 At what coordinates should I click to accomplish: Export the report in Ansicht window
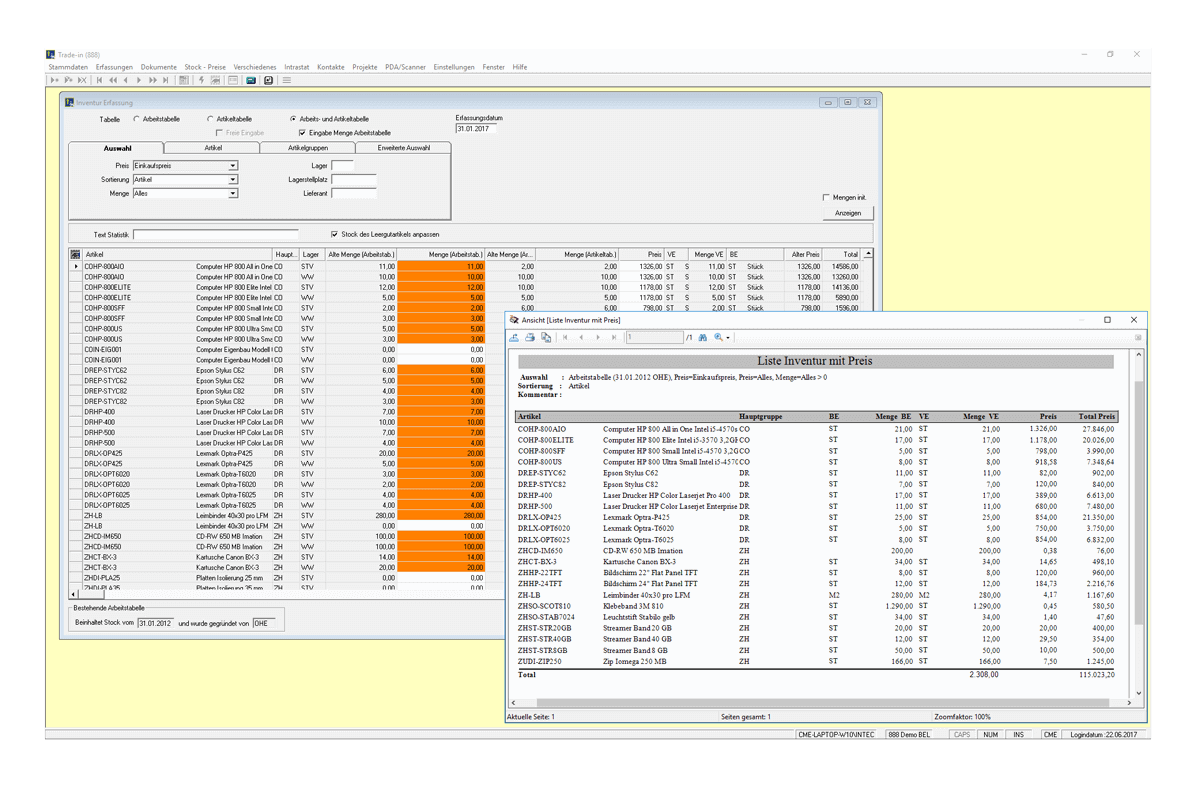click(x=514, y=338)
